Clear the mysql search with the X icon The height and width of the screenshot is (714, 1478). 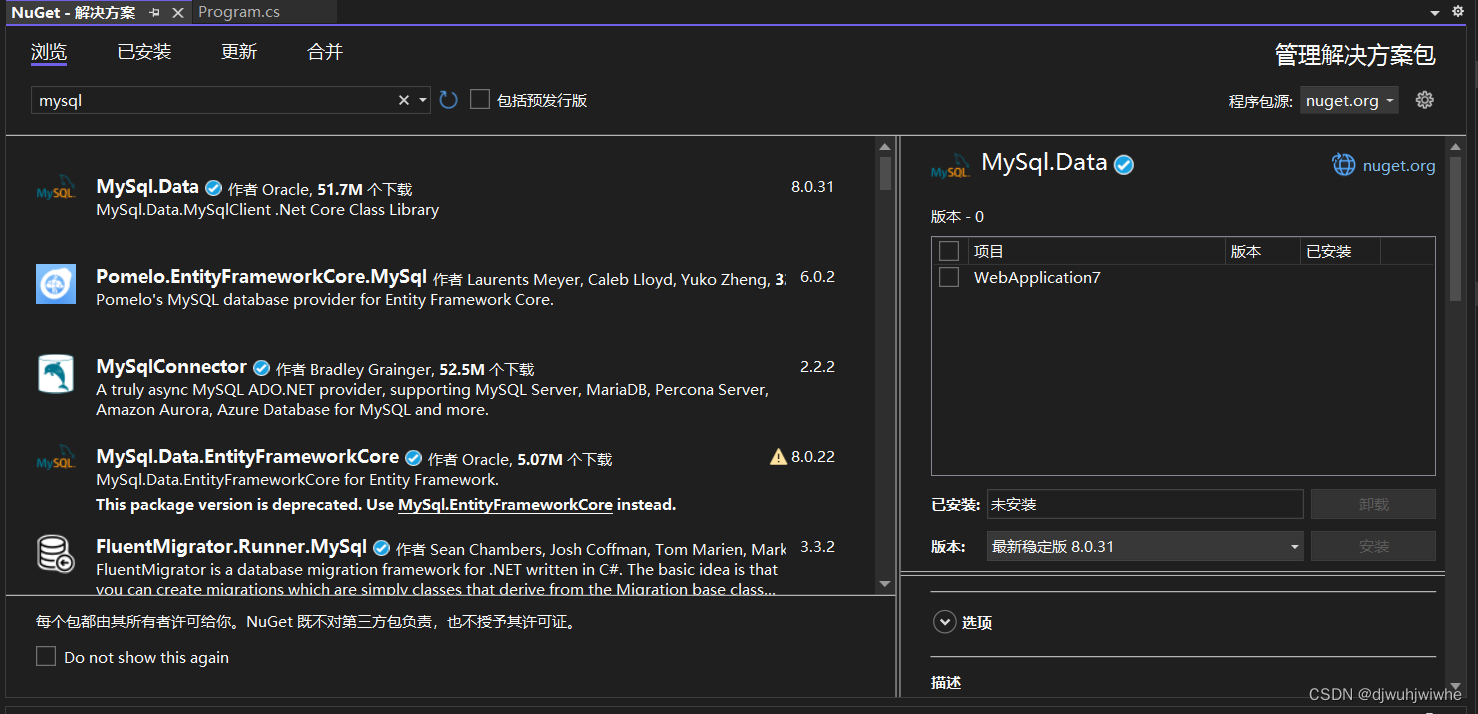(x=403, y=99)
